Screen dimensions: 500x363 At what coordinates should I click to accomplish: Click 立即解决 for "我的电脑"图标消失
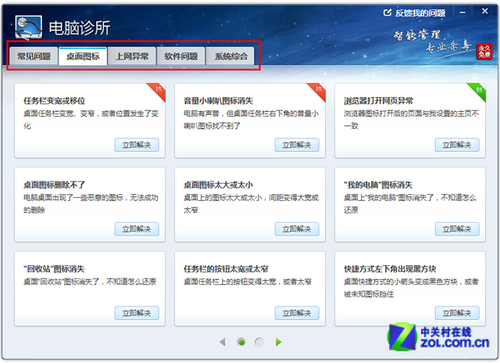[457, 229]
